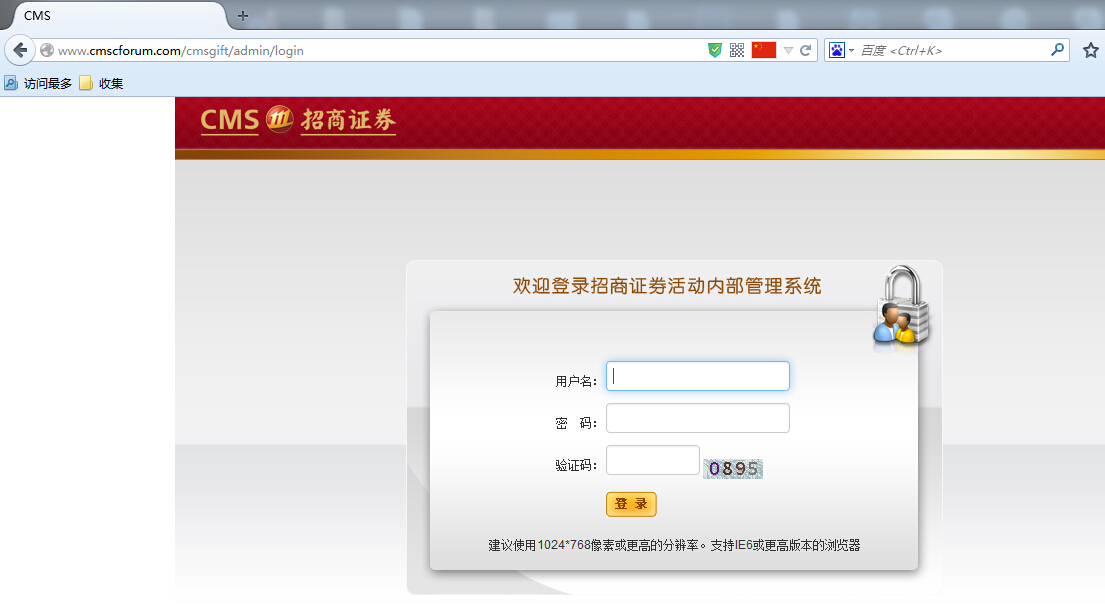Expand the address bar history dropdown arrow
The width and height of the screenshot is (1105, 610).
coord(789,51)
